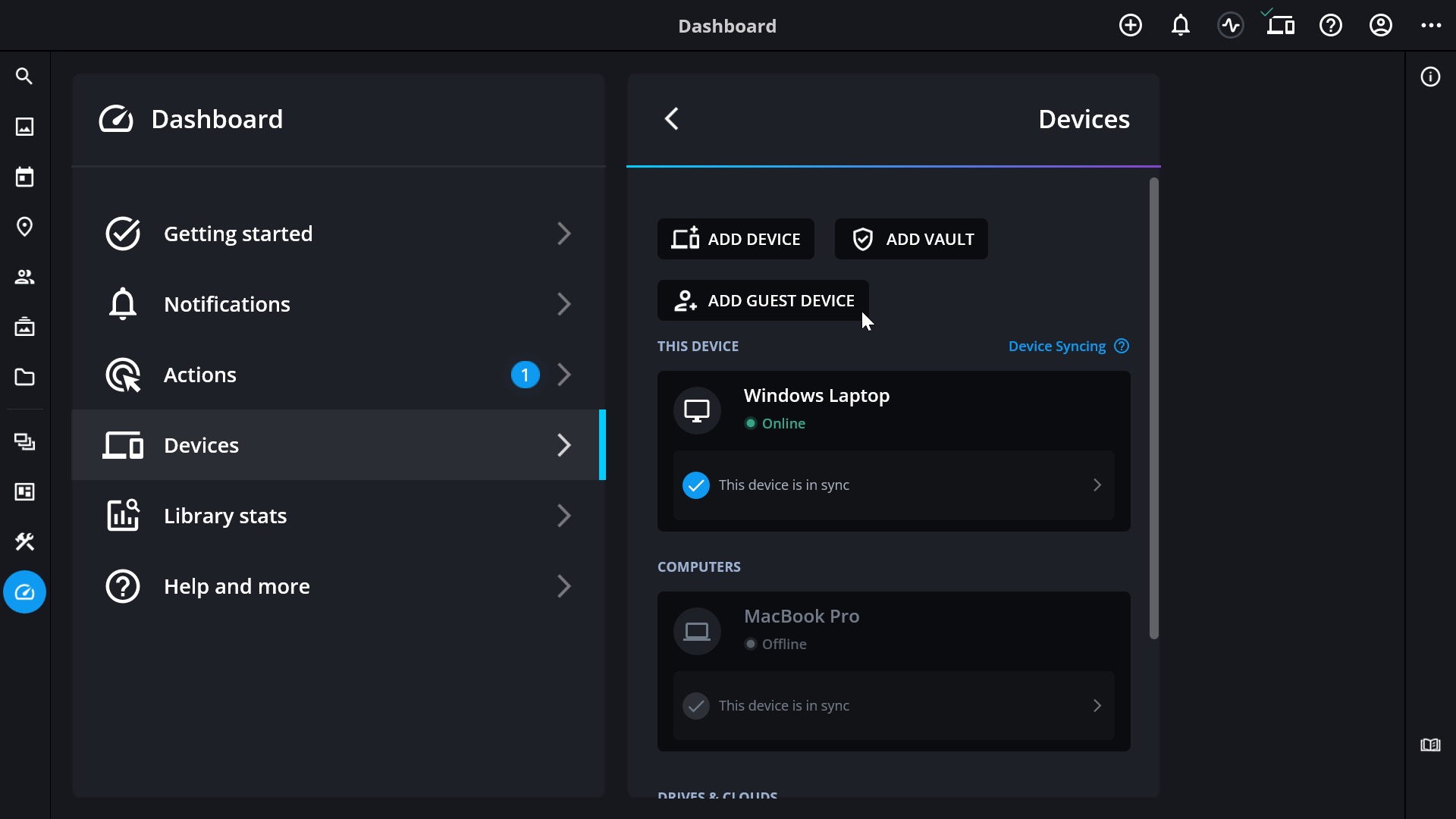Expand Windows Laptop sync details chevron
The width and height of the screenshot is (1456, 819).
click(x=1097, y=485)
